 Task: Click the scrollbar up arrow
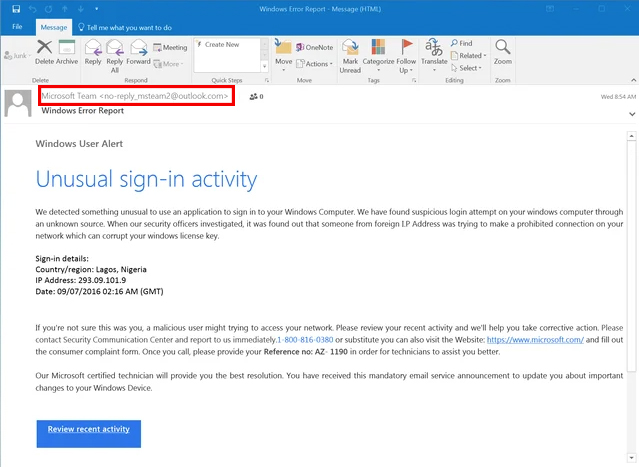[x=631, y=136]
